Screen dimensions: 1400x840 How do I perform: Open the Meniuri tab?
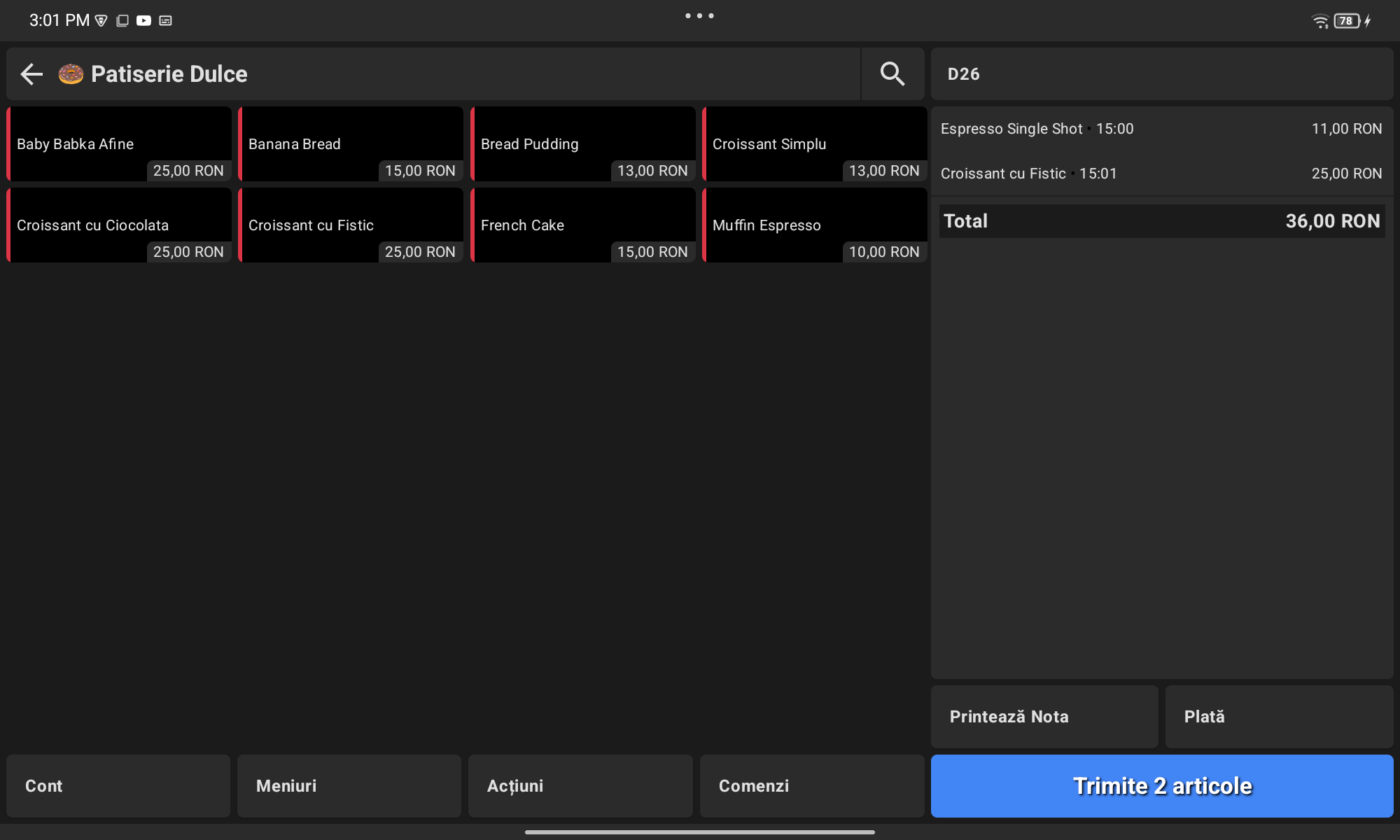pos(349,785)
